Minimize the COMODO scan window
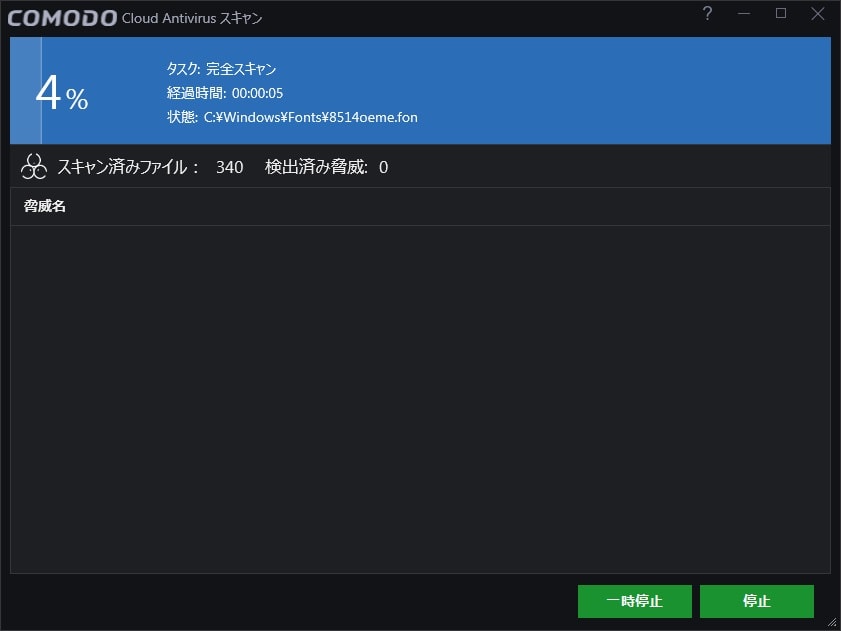Viewport: 841px width, 631px height. point(744,13)
